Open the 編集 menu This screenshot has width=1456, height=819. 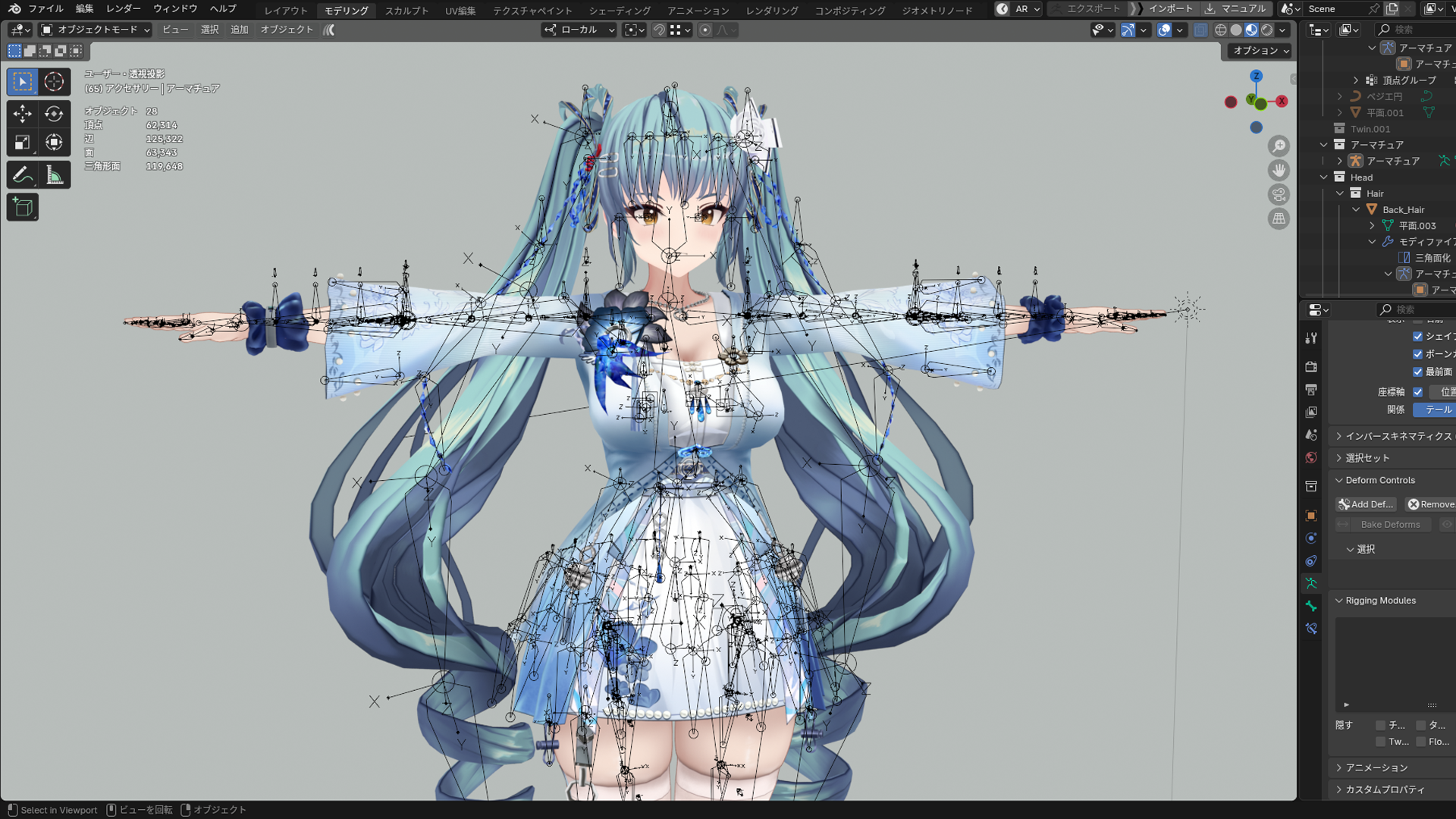pyautogui.click(x=84, y=9)
